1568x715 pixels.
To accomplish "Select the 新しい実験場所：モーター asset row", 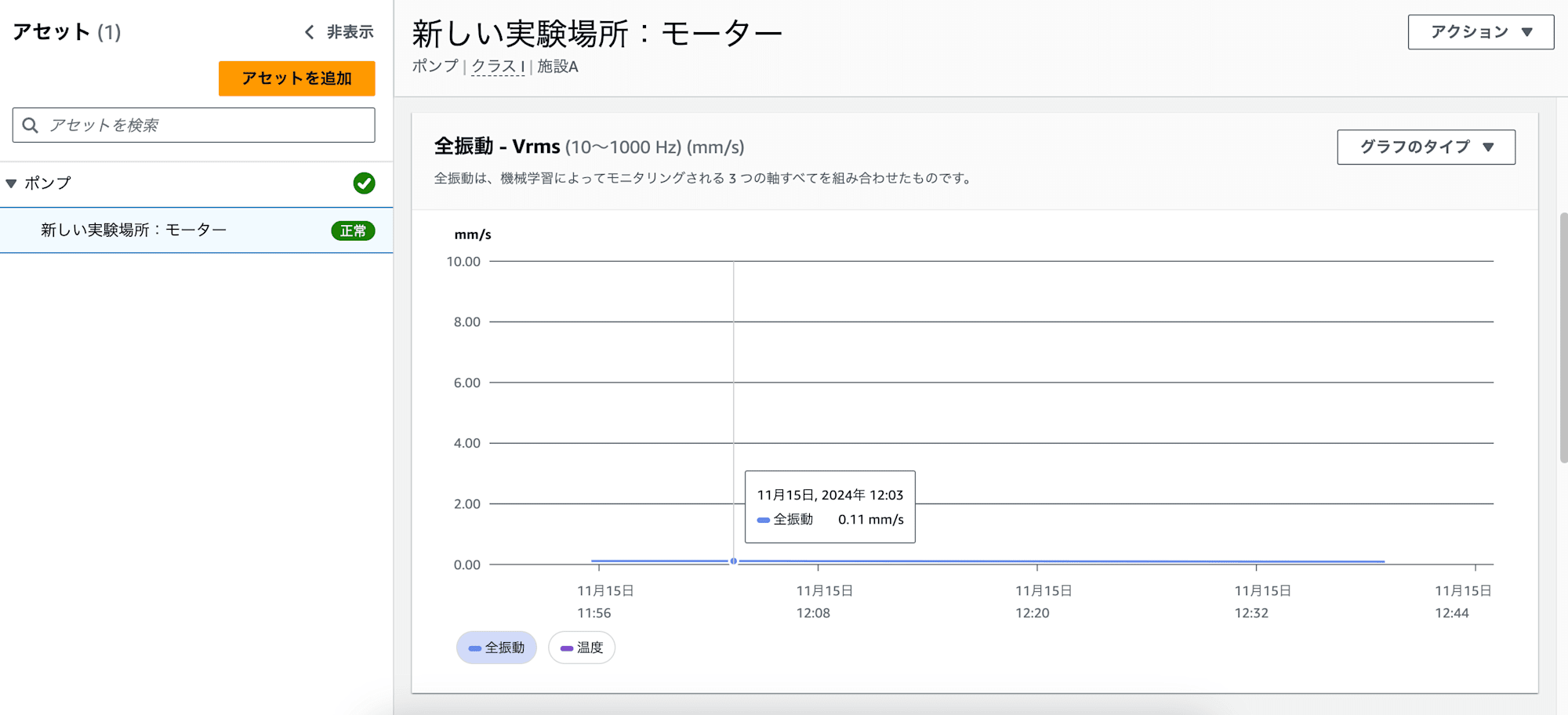I will click(196, 230).
